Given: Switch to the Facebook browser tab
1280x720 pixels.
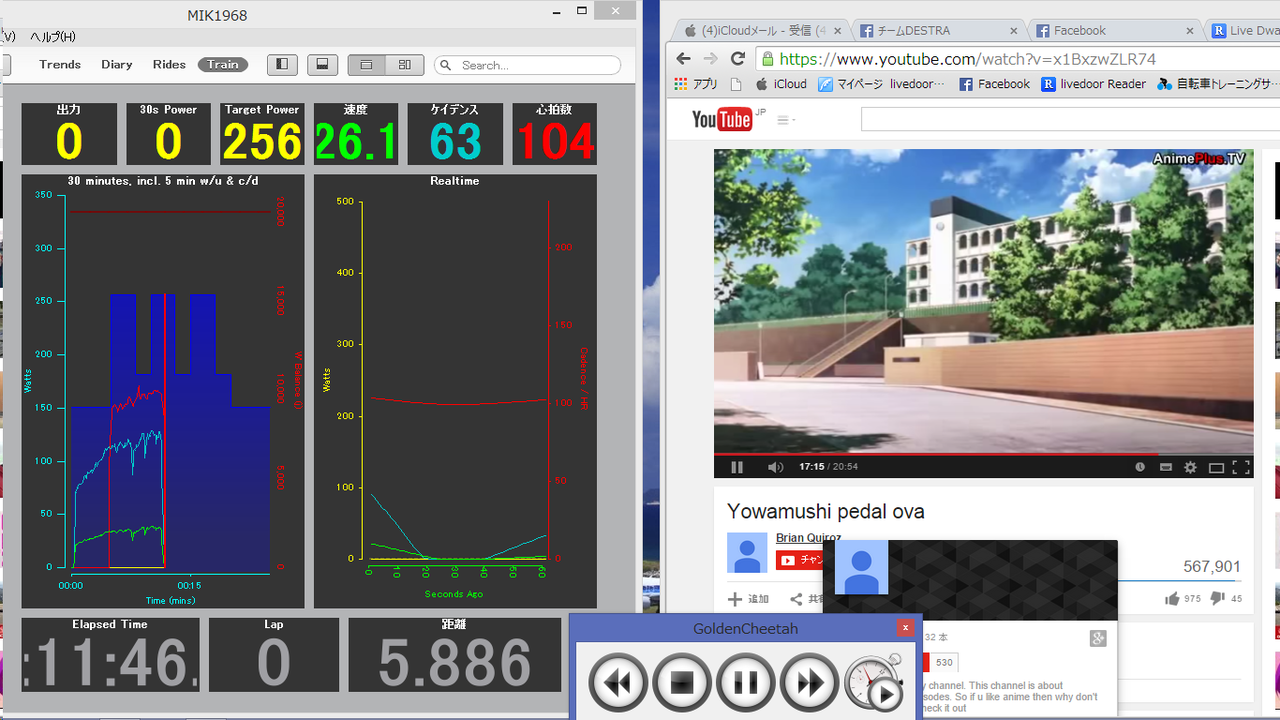Looking at the screenshot, I should [x=1114, y=31].
